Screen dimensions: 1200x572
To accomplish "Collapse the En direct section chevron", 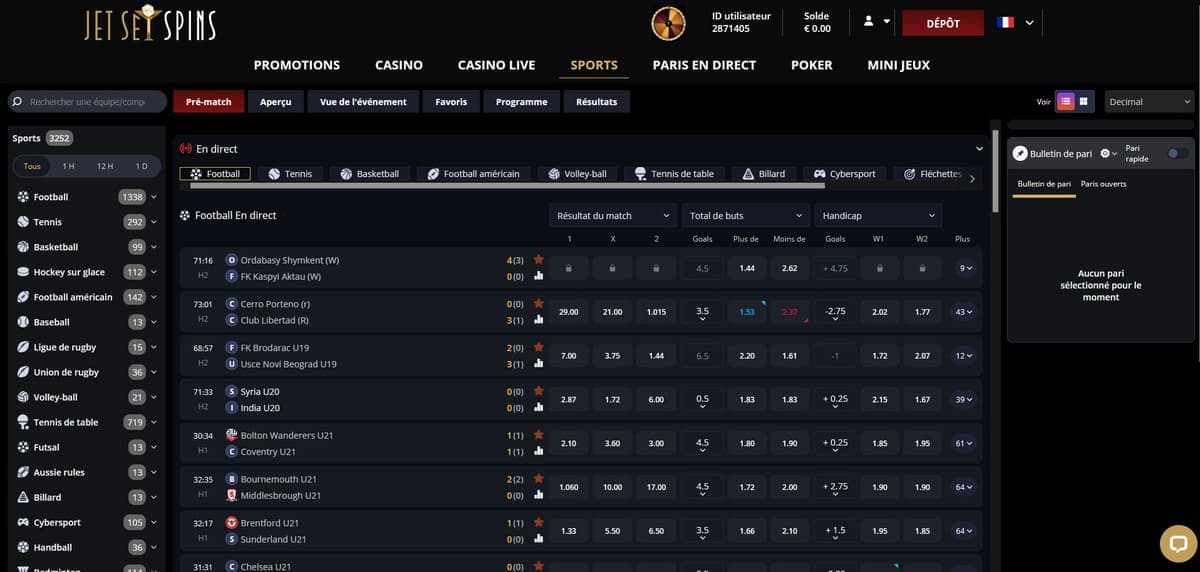I will tap(979, 149).
